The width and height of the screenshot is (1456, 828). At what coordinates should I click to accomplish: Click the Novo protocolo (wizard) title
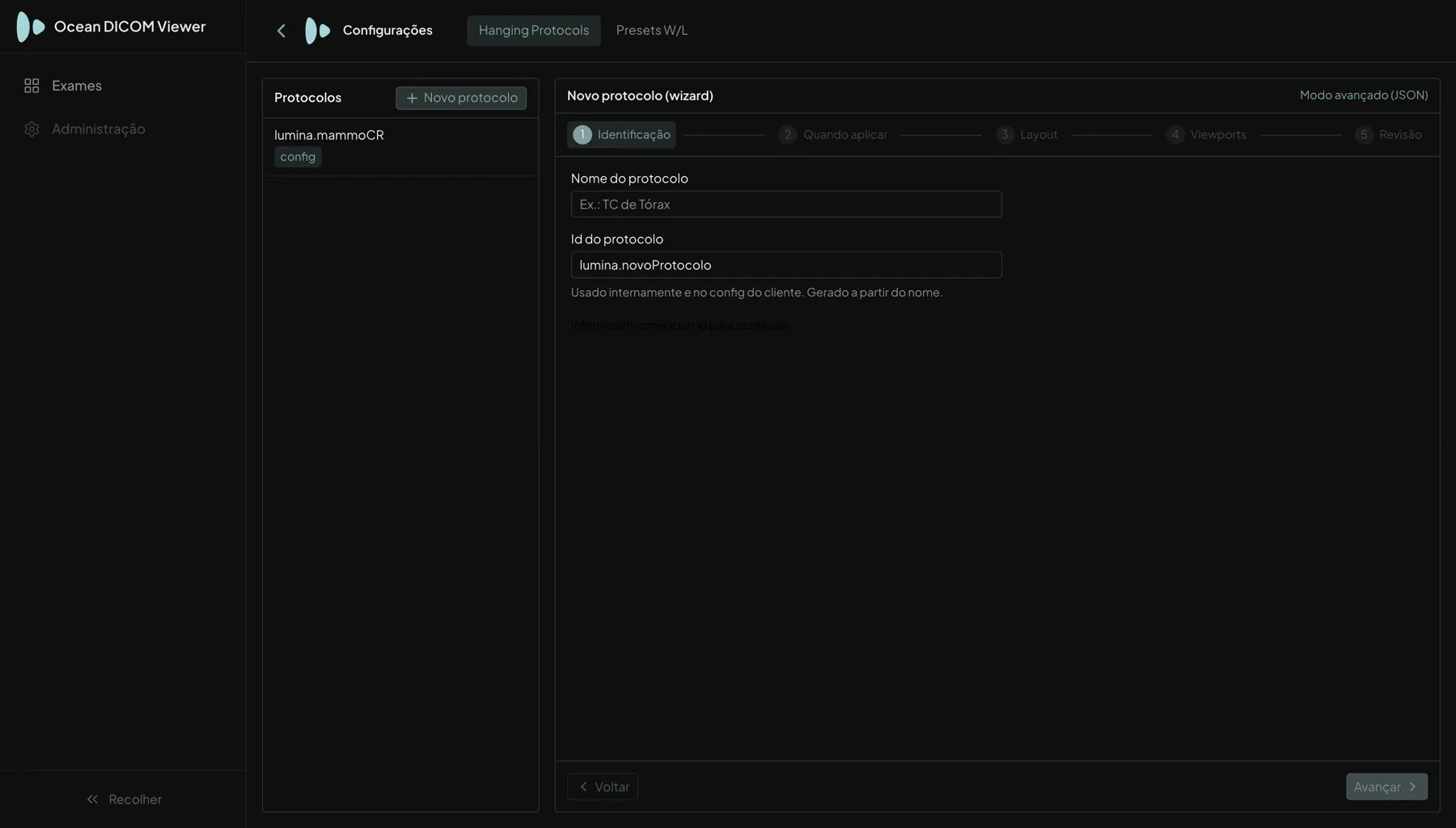(640, 95)
